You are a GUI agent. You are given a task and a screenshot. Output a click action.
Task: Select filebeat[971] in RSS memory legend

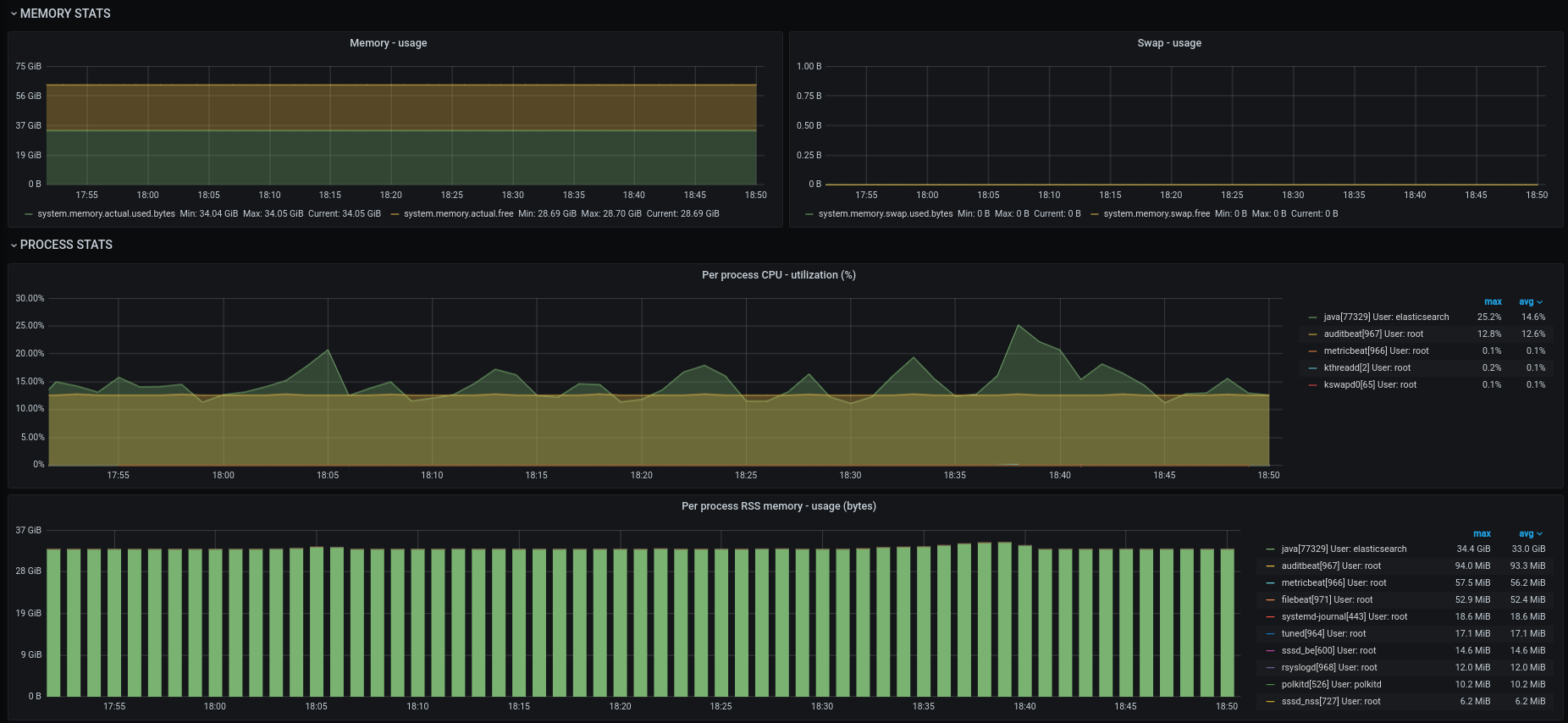pos(1327,599)
